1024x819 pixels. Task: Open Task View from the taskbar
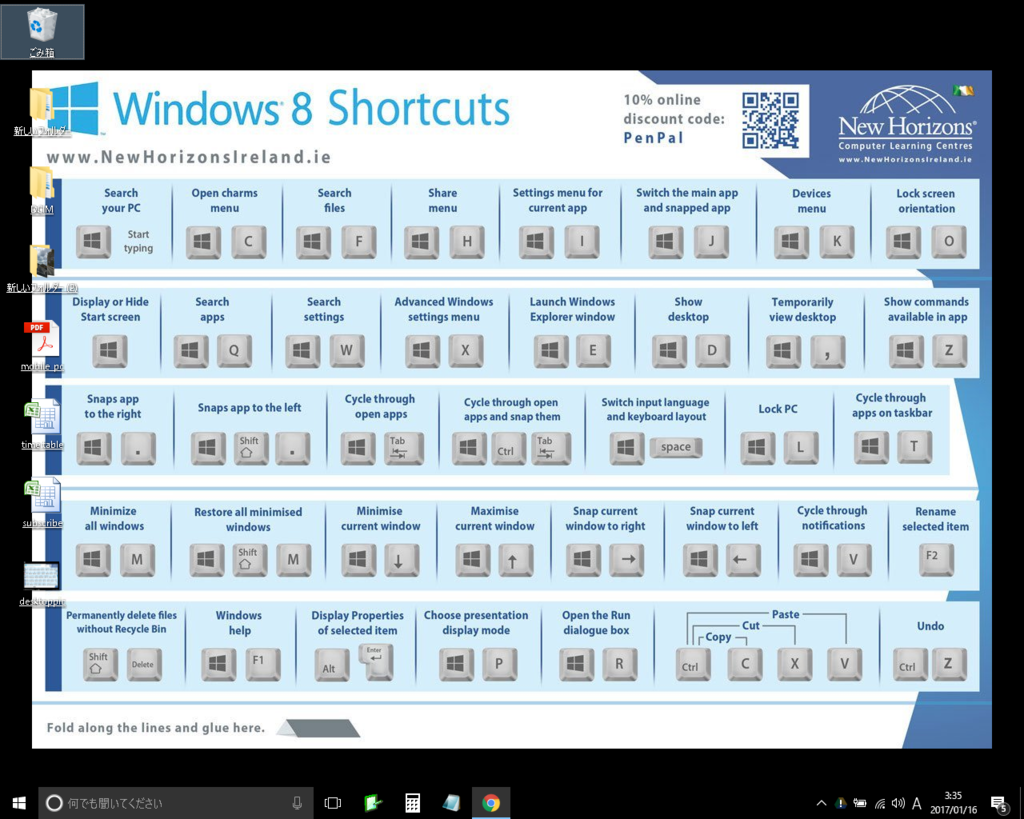[x=333, y=803]
